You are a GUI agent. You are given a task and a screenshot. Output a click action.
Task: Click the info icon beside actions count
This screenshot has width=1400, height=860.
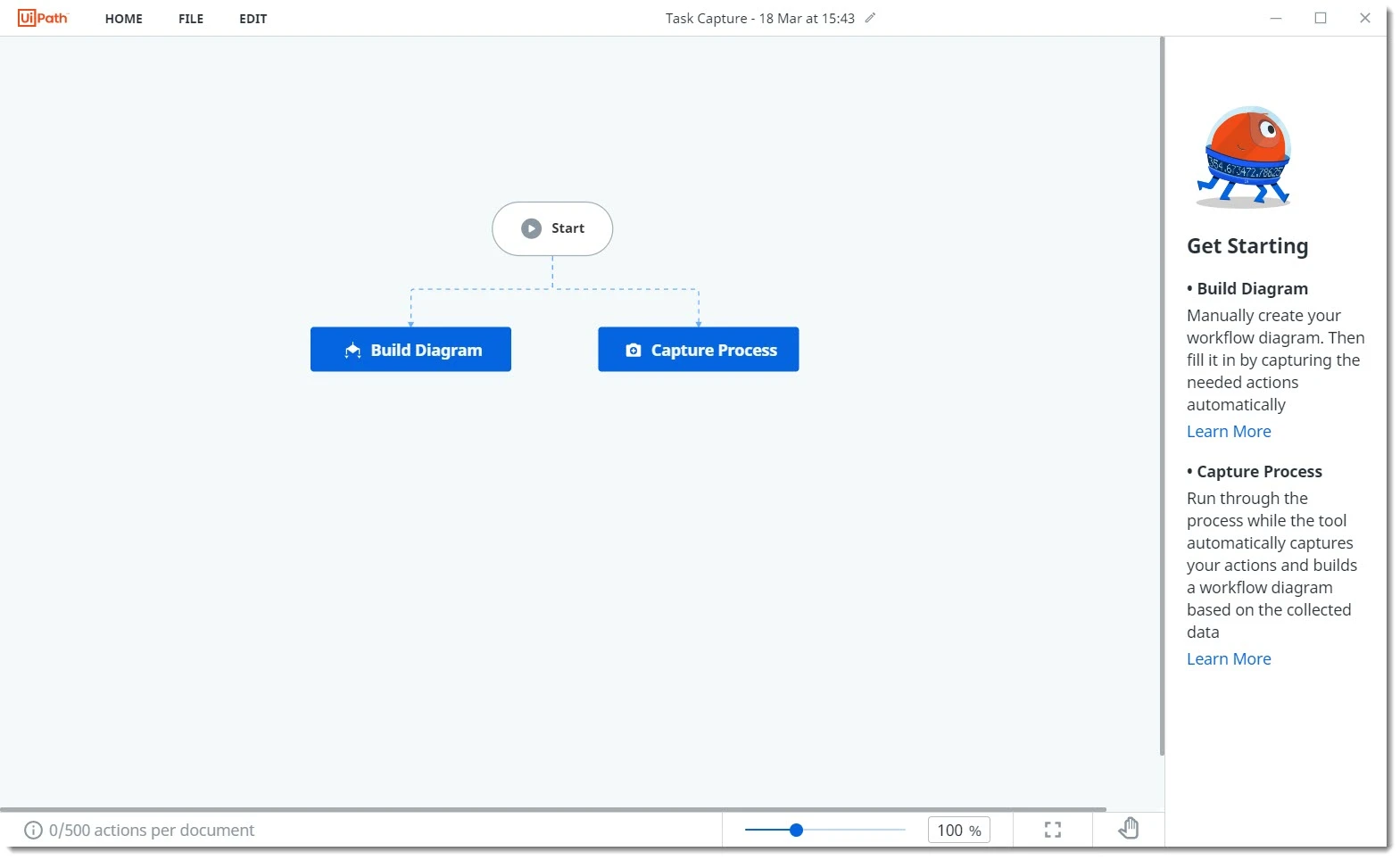coord(33,831)
